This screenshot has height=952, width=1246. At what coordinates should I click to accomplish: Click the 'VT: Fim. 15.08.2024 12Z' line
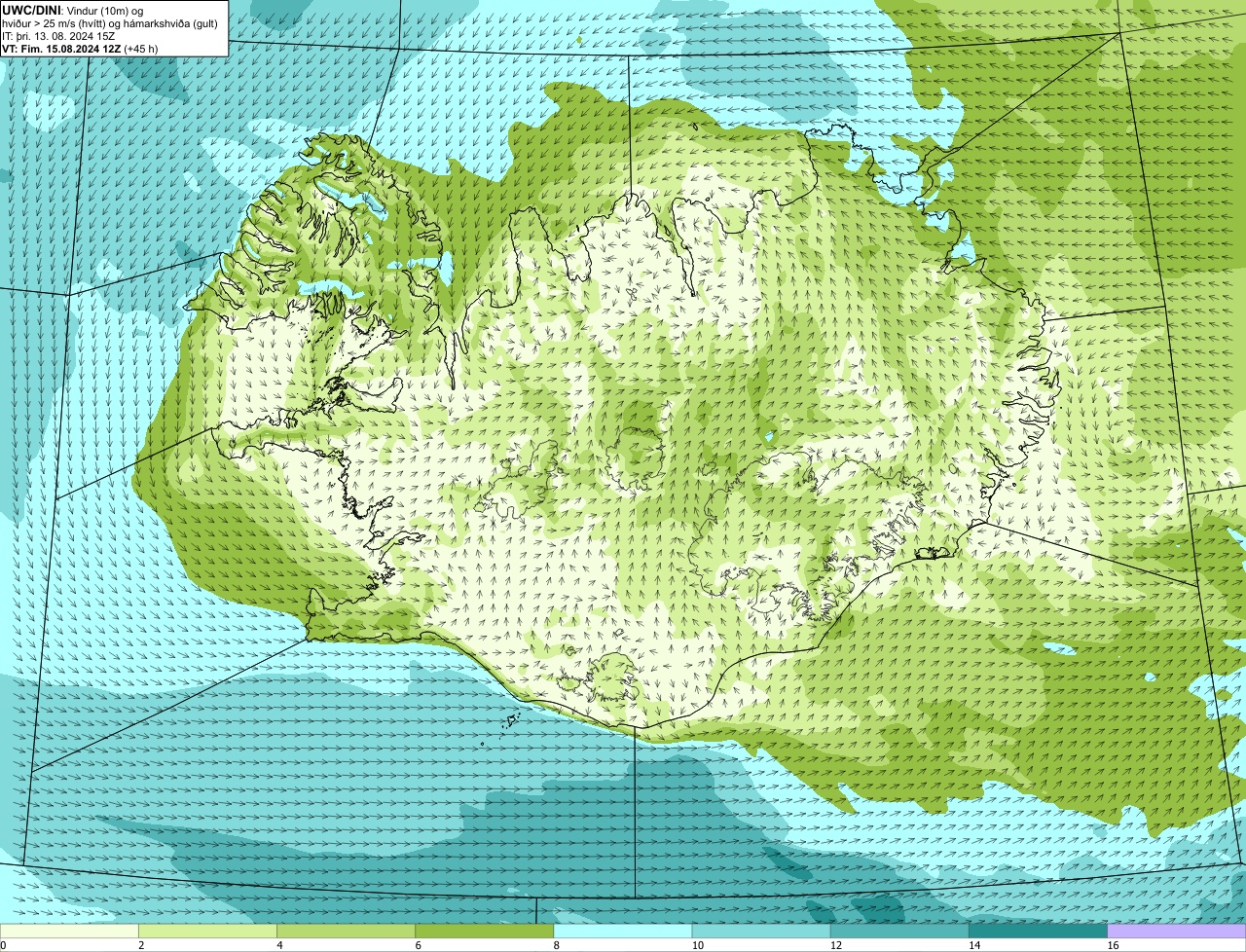click(x=62, y=49)
